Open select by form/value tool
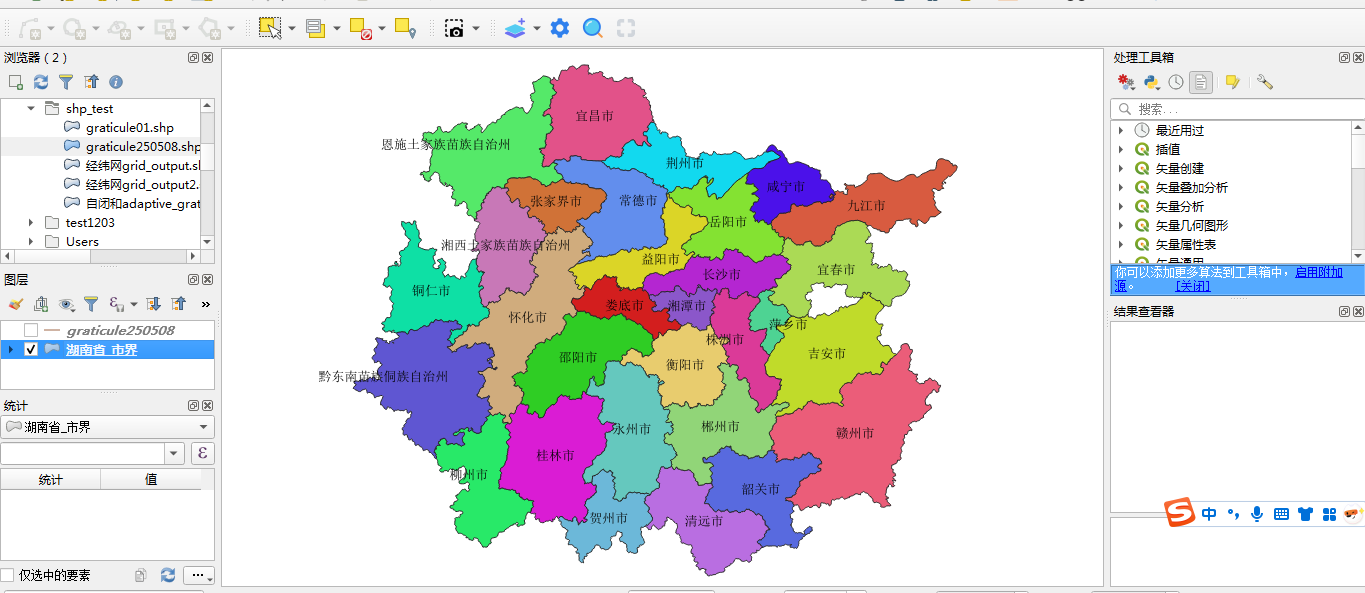The image size is (1365, 593). tap(316, 28)
